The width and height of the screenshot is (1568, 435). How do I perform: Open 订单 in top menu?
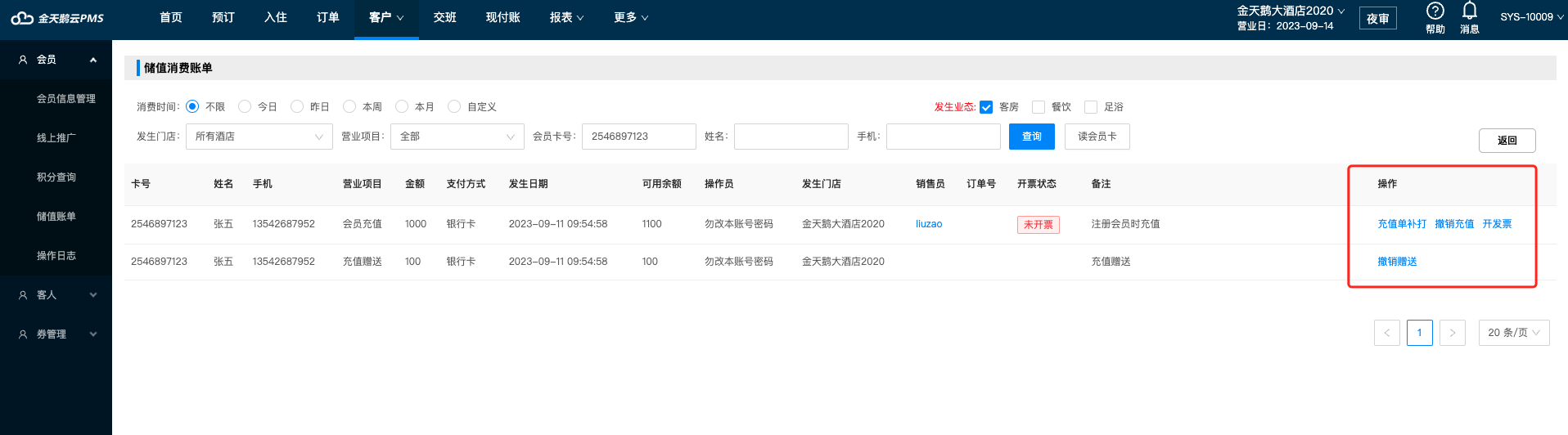point(328,17)
